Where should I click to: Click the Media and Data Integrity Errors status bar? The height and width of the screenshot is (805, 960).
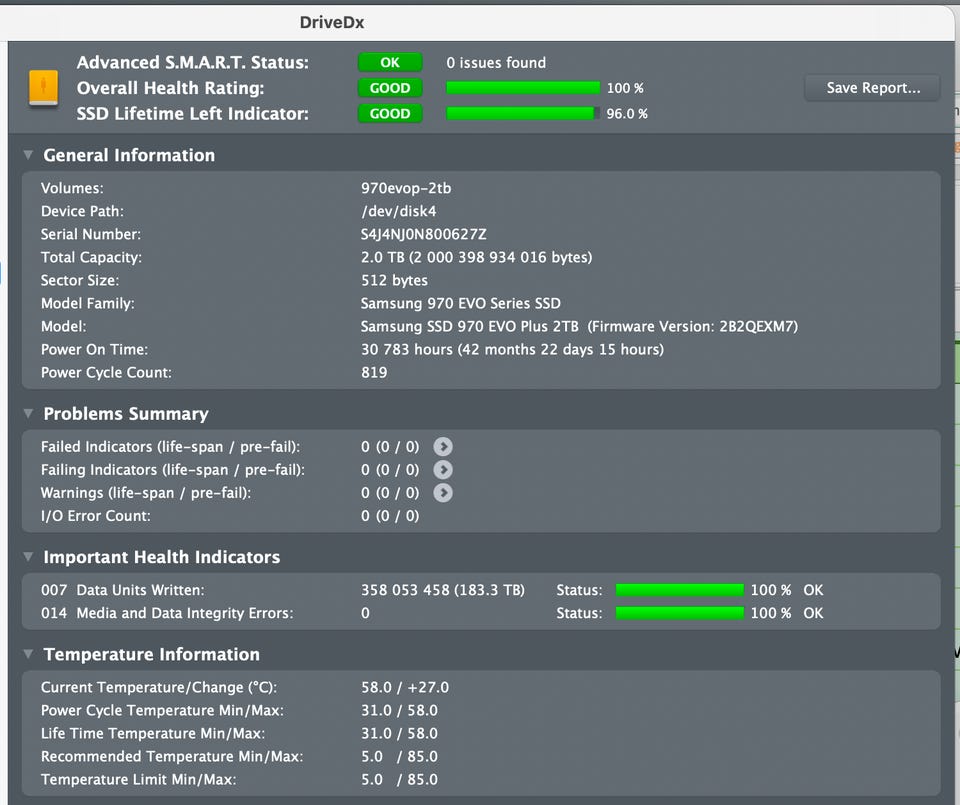click(x=680, y=613)
